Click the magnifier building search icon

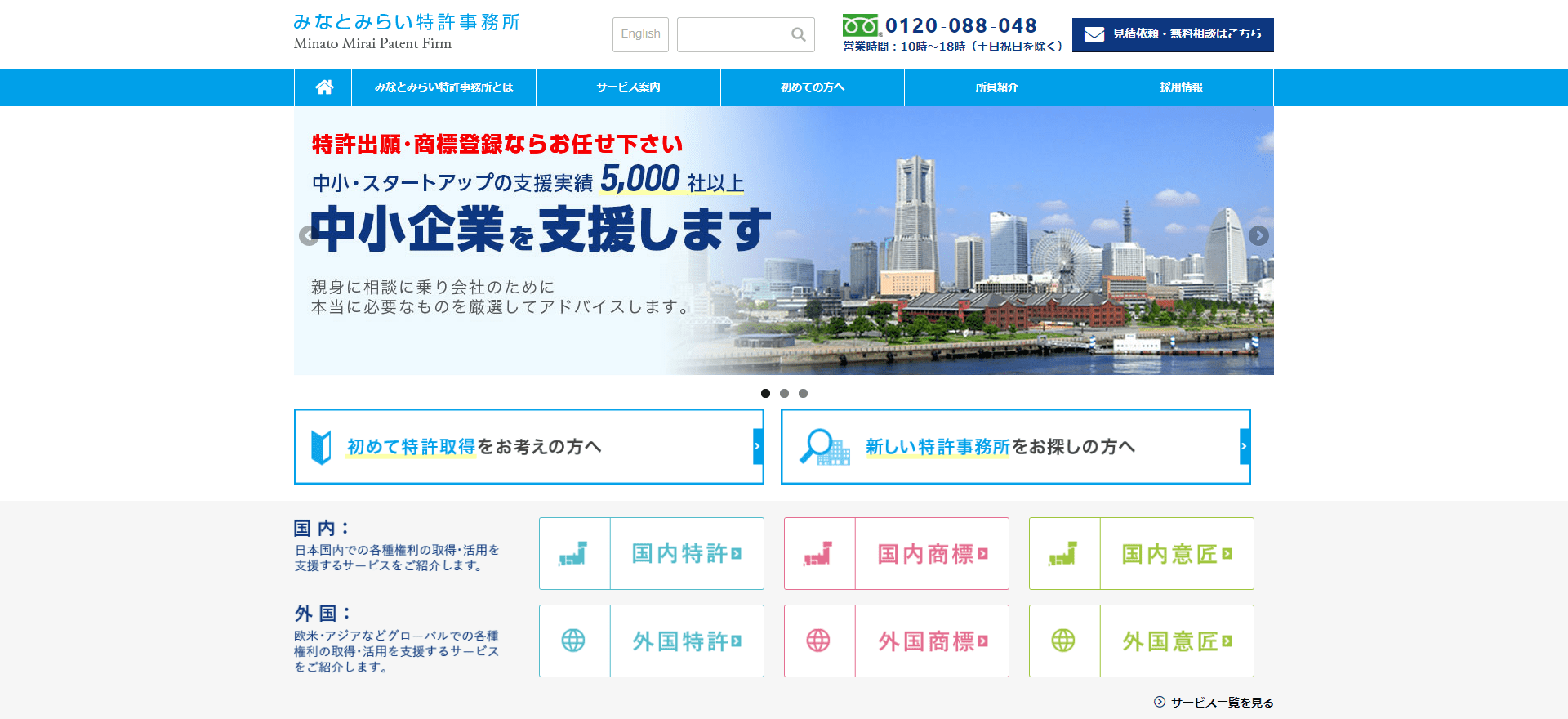coord(824,447)
